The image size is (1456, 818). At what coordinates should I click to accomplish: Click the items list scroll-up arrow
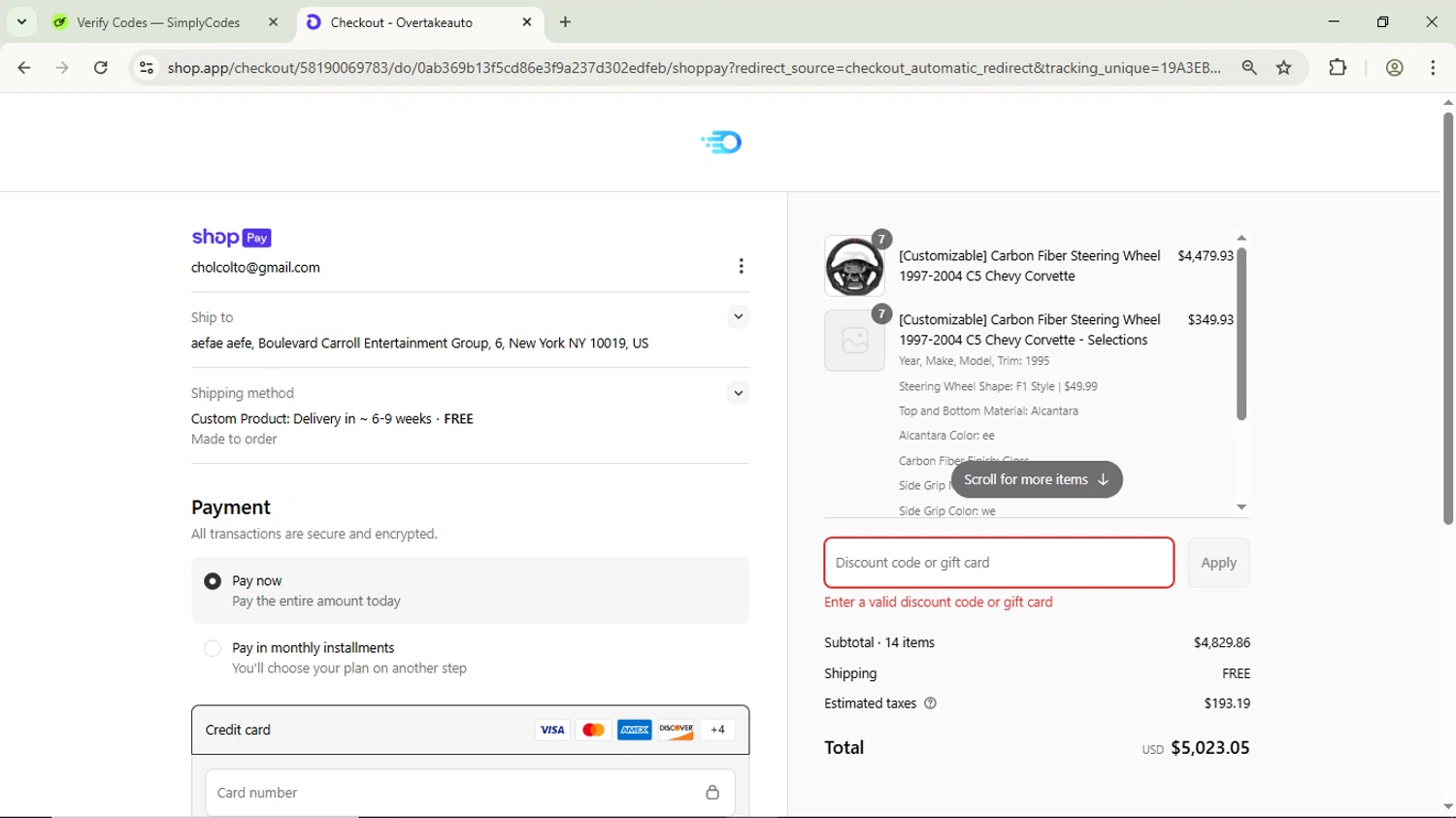pyautogui.click(x=1241, y=238)
